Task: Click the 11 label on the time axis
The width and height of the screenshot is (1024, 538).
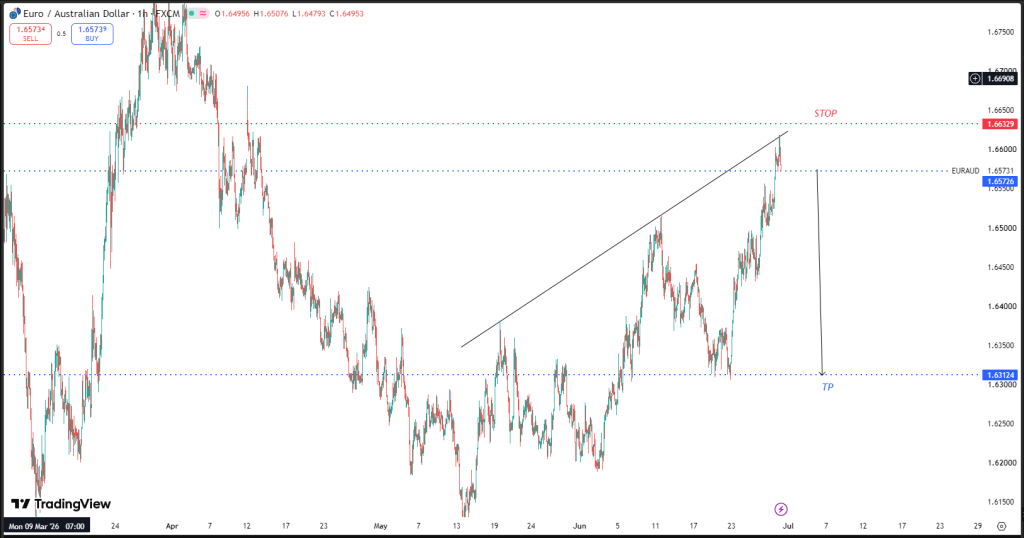Action: (655, 526)
